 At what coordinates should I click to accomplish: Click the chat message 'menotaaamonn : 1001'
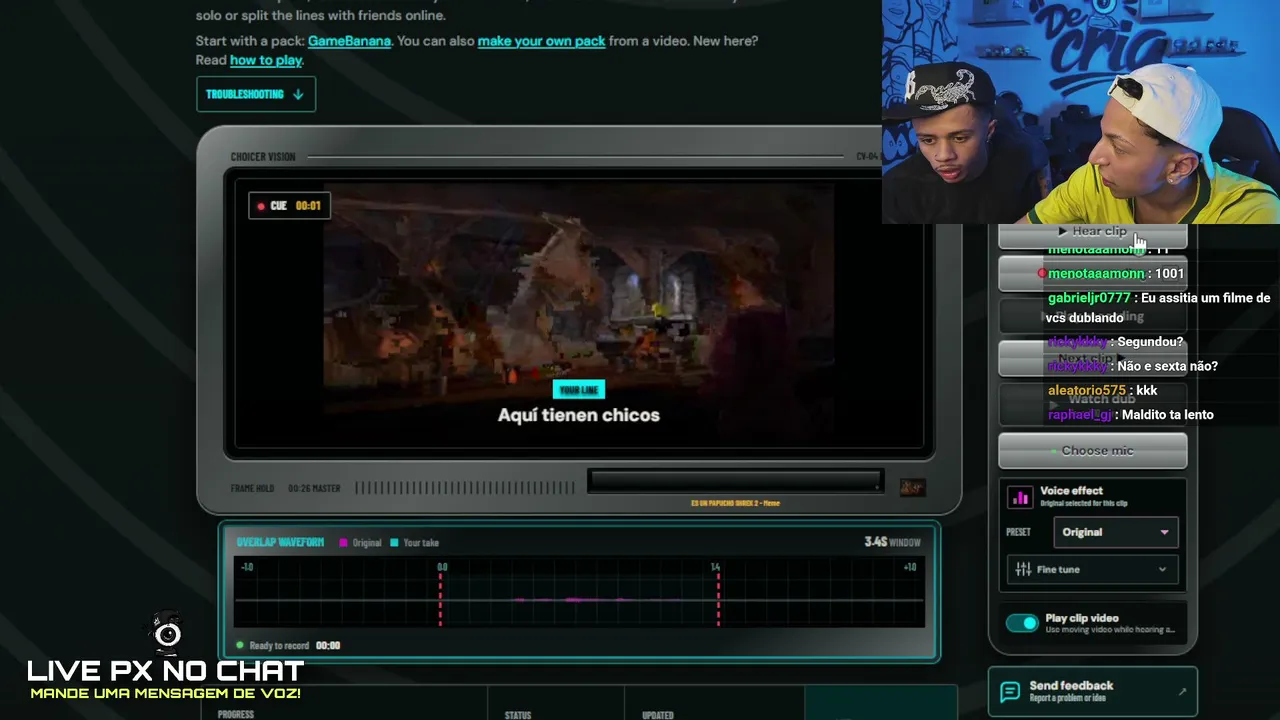[x=1116, y=273]
